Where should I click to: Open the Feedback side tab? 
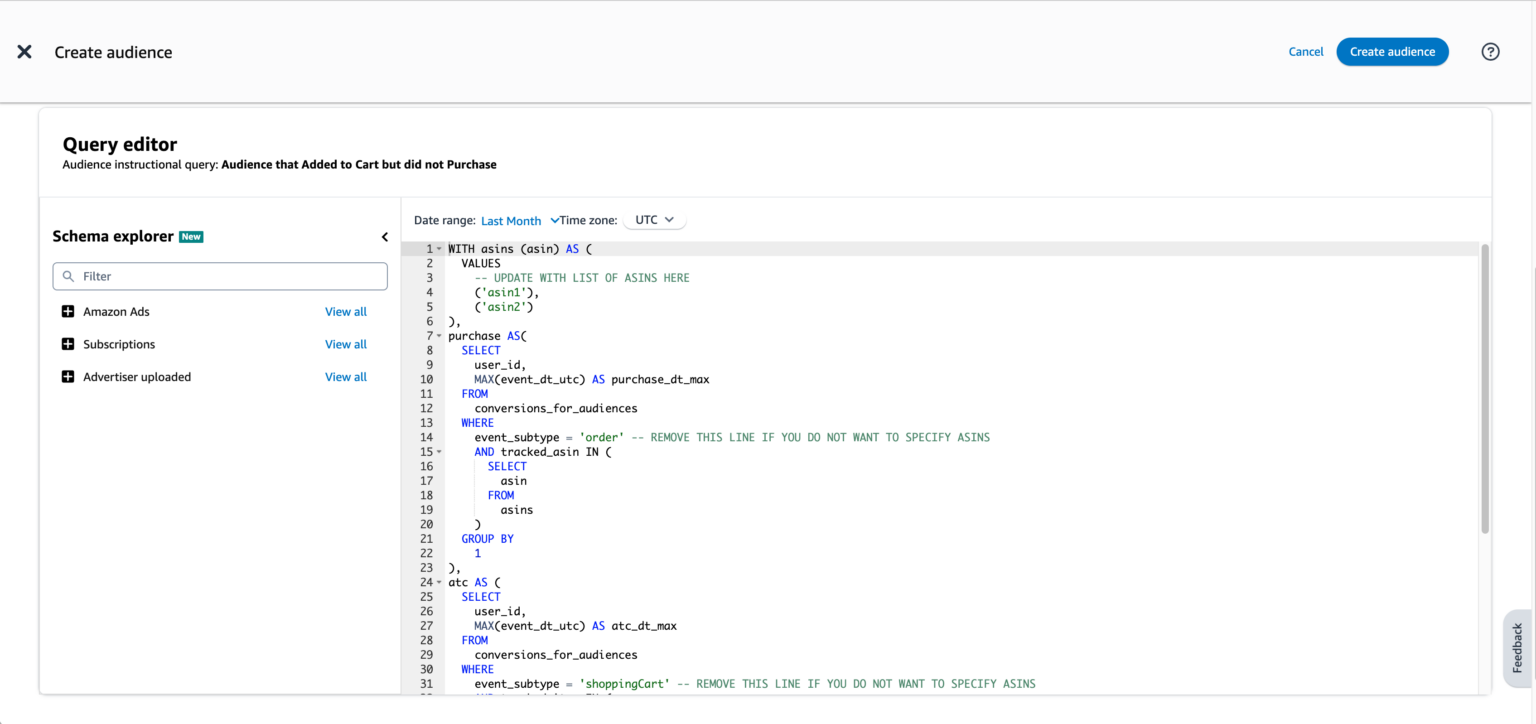click(x=1517, y=647)
